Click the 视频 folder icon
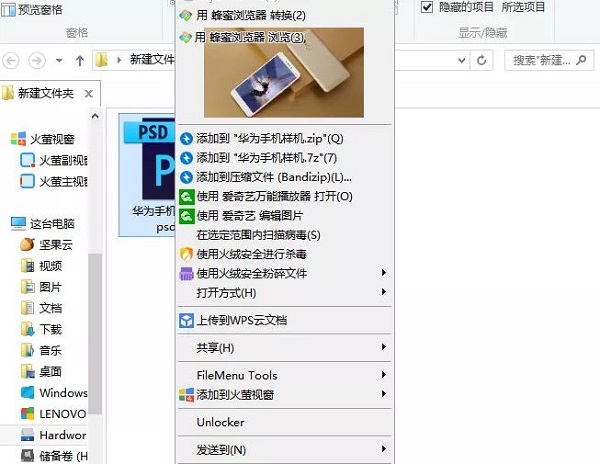600x464 pixels. point(28,266)
